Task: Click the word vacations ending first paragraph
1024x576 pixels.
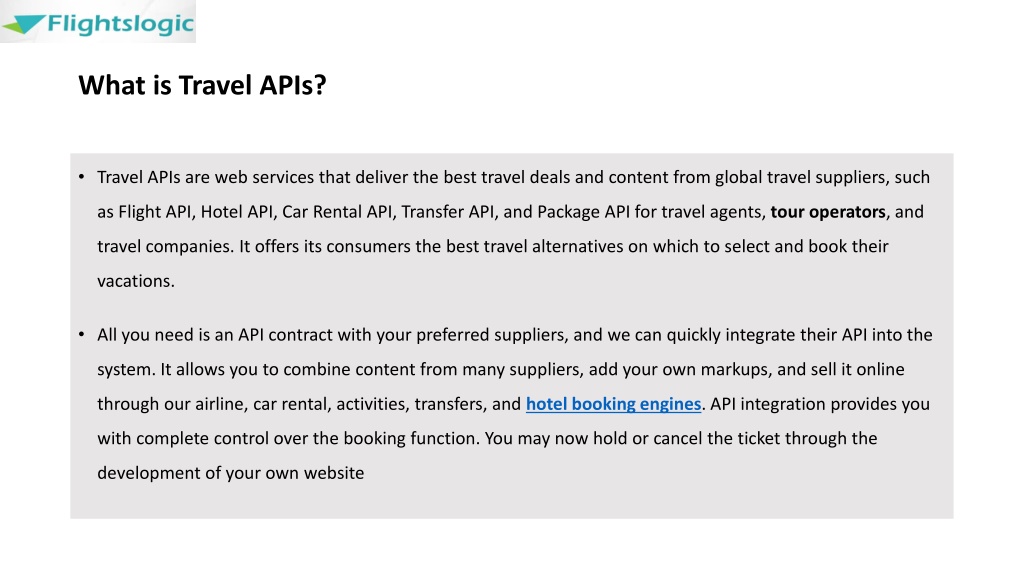Action: point(134,281)
